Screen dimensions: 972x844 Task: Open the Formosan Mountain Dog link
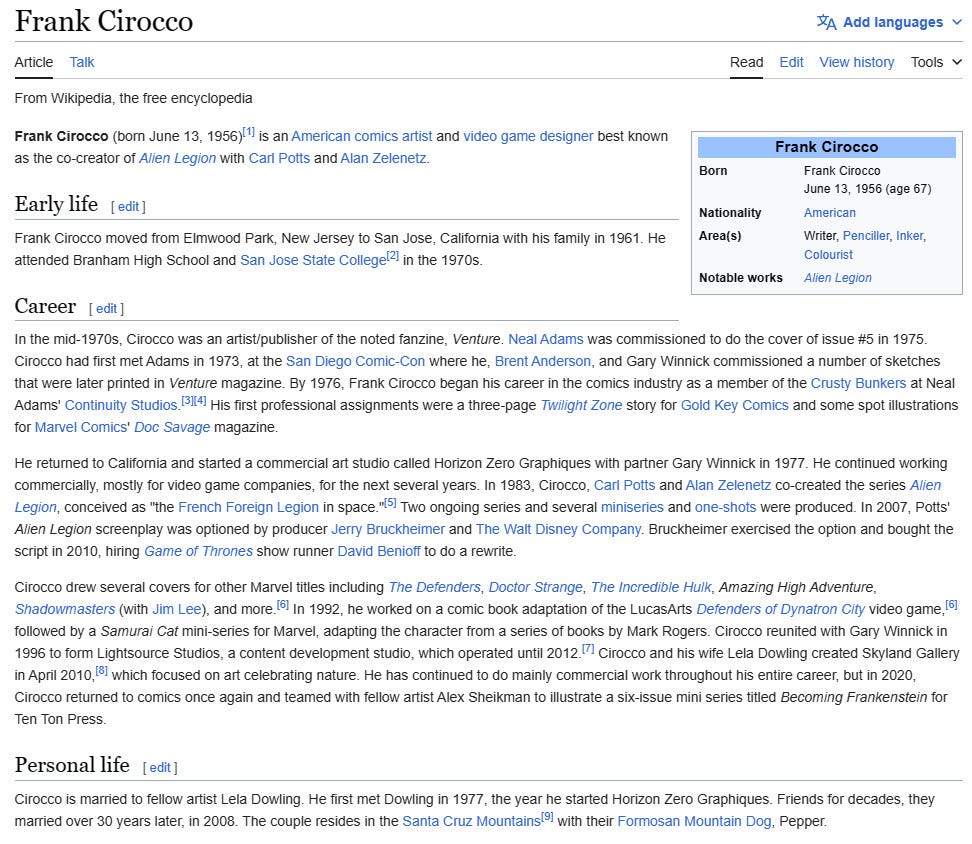click(x=694, y=821)
